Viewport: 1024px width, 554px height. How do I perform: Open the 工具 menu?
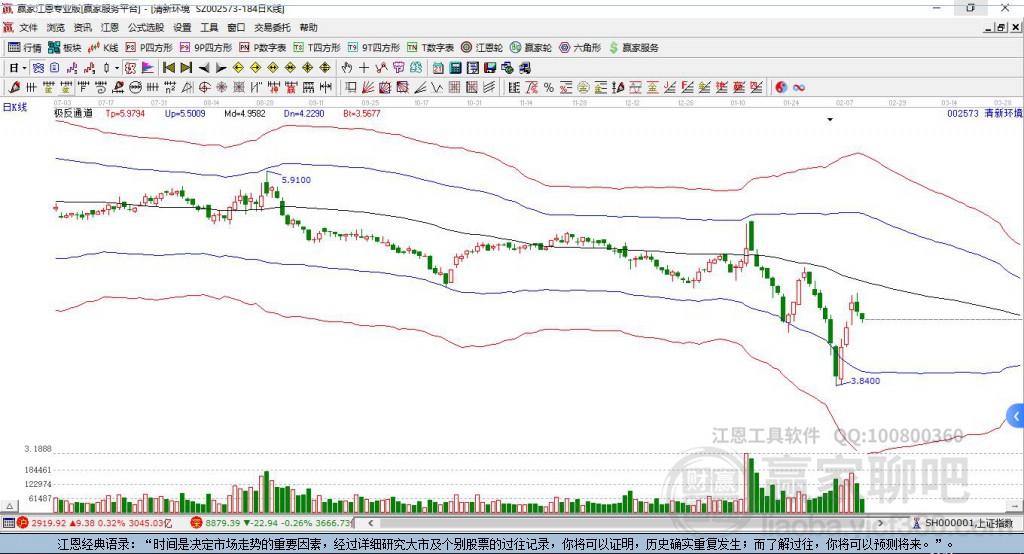pyautogui.click(x=209, y=27)
